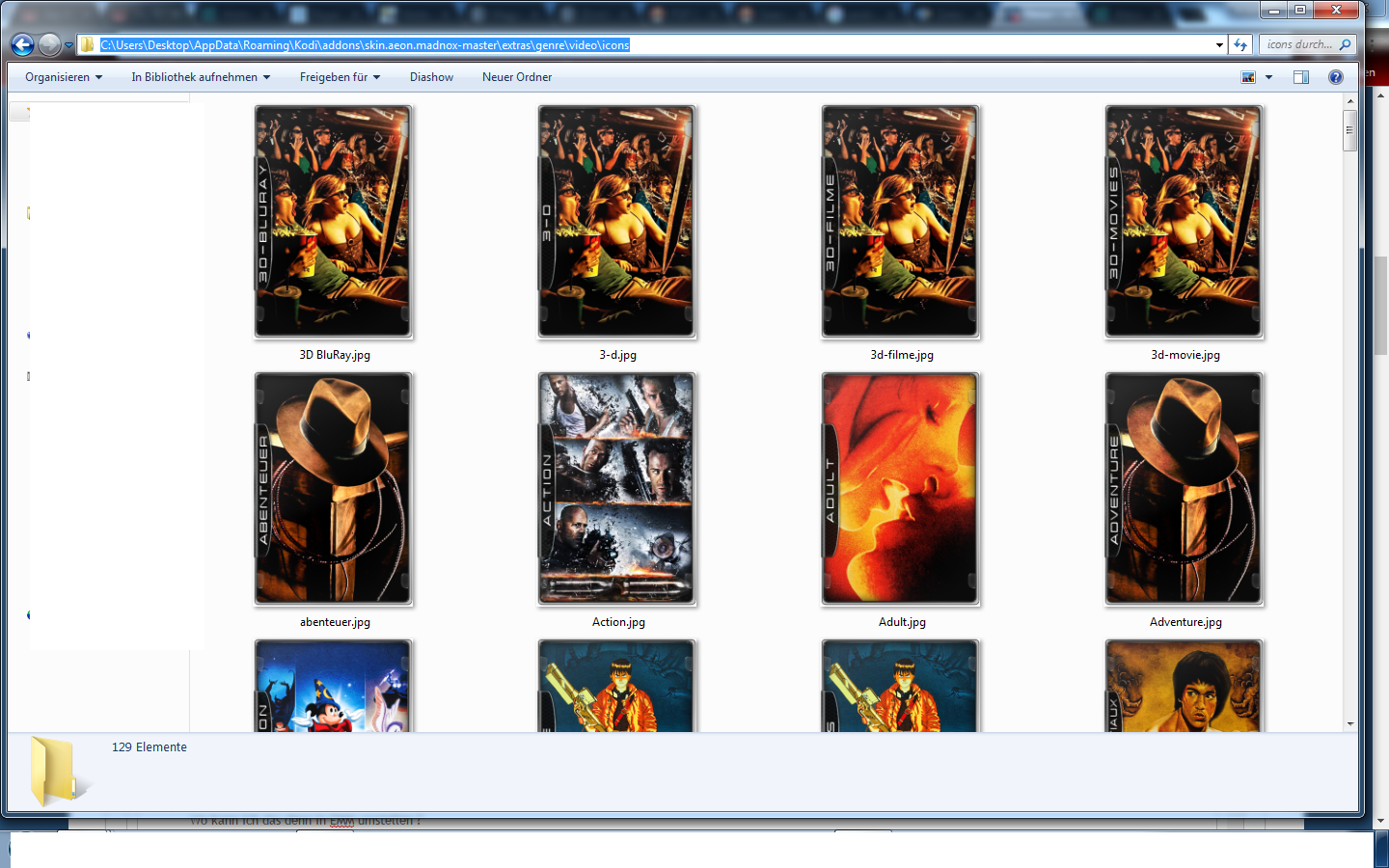Click the file list scrollbar thumb
This screenshot has height=868, width=1389.
coord(1349,130)
